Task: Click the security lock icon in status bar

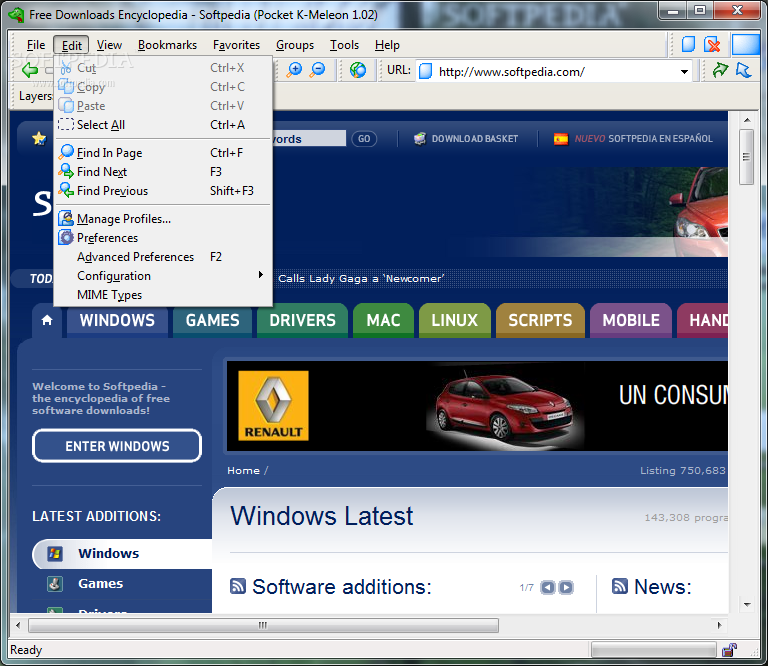Action: (x=729, y=650)
